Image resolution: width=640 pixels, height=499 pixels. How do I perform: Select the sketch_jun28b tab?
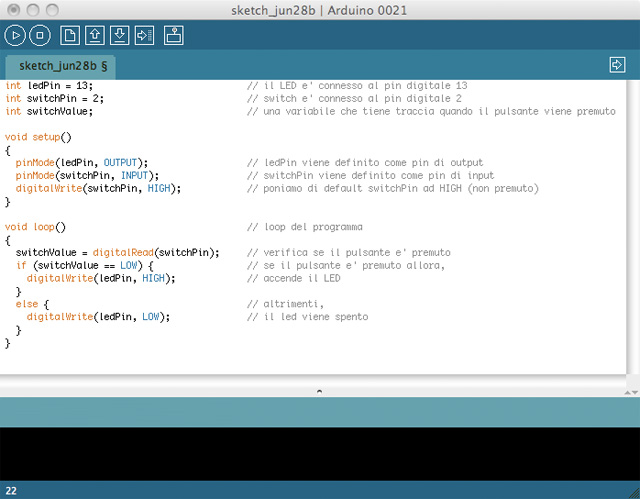click(63, 66)
